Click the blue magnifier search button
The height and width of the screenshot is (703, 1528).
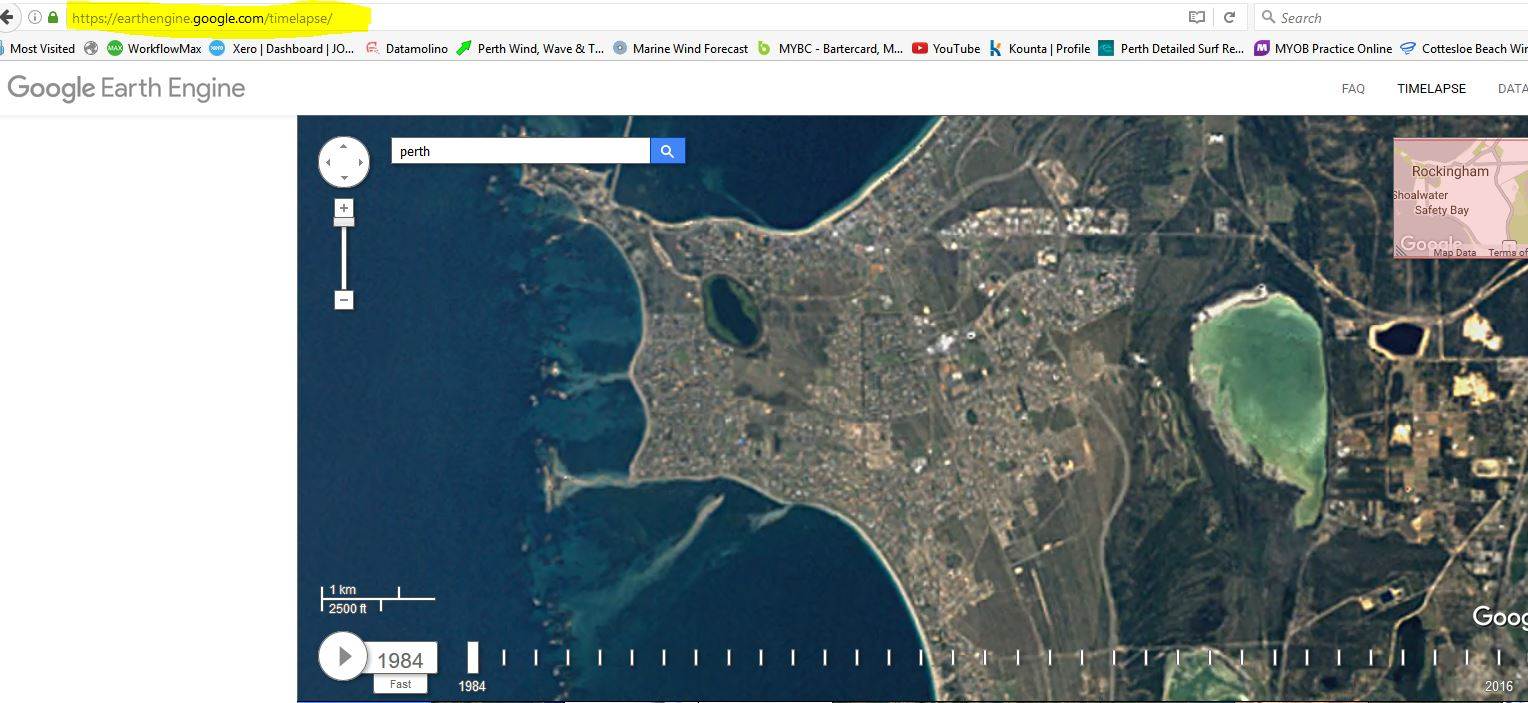(667, 151)
